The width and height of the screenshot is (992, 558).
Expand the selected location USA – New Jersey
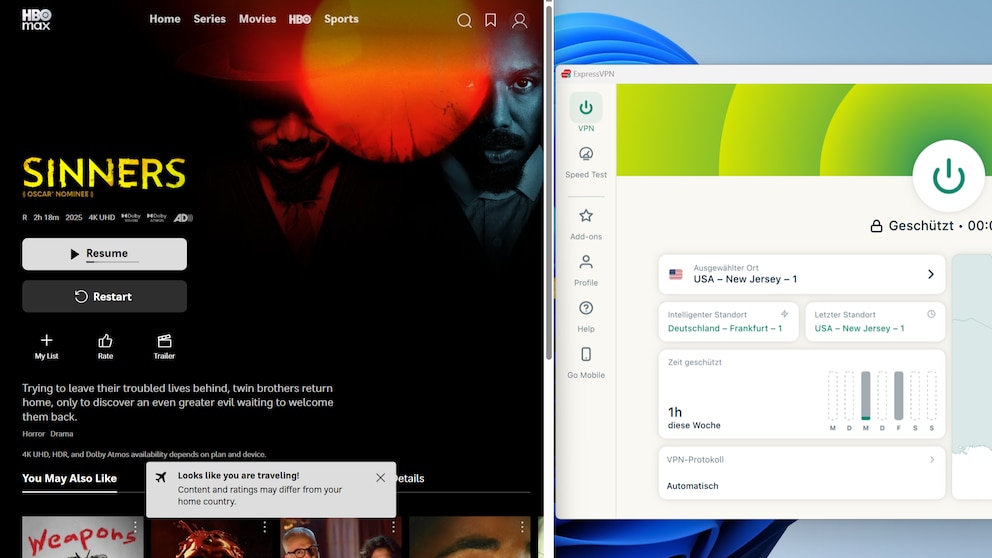click(802, 274)
